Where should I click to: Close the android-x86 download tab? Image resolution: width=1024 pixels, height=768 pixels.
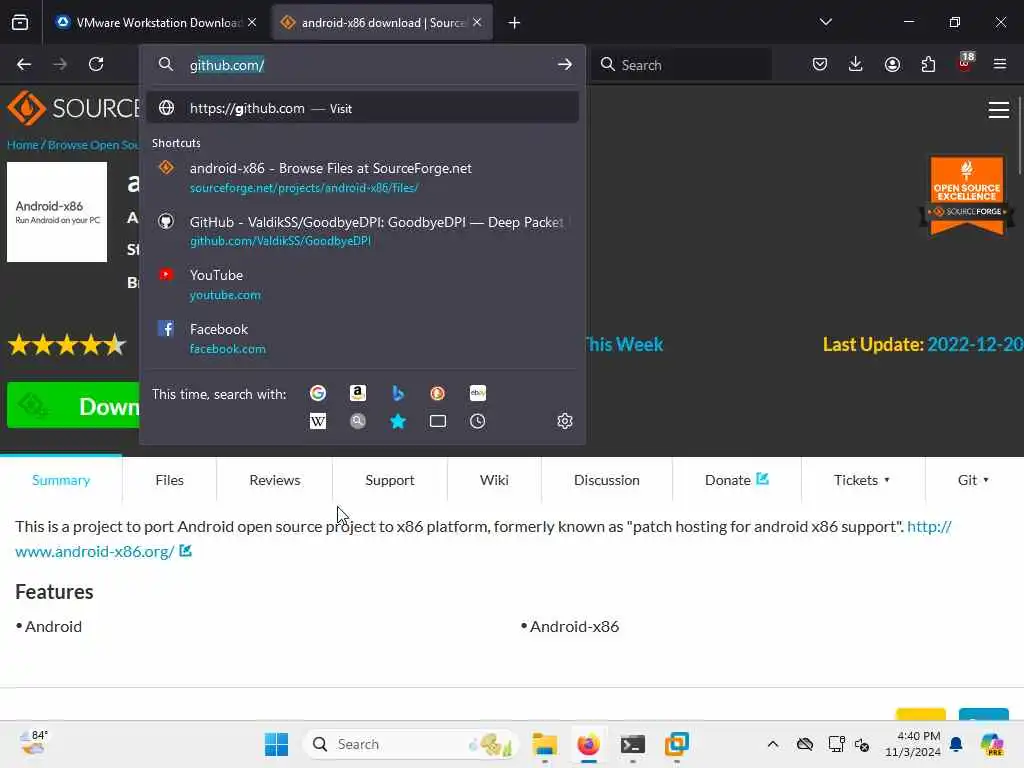click(x=477, y=23)
